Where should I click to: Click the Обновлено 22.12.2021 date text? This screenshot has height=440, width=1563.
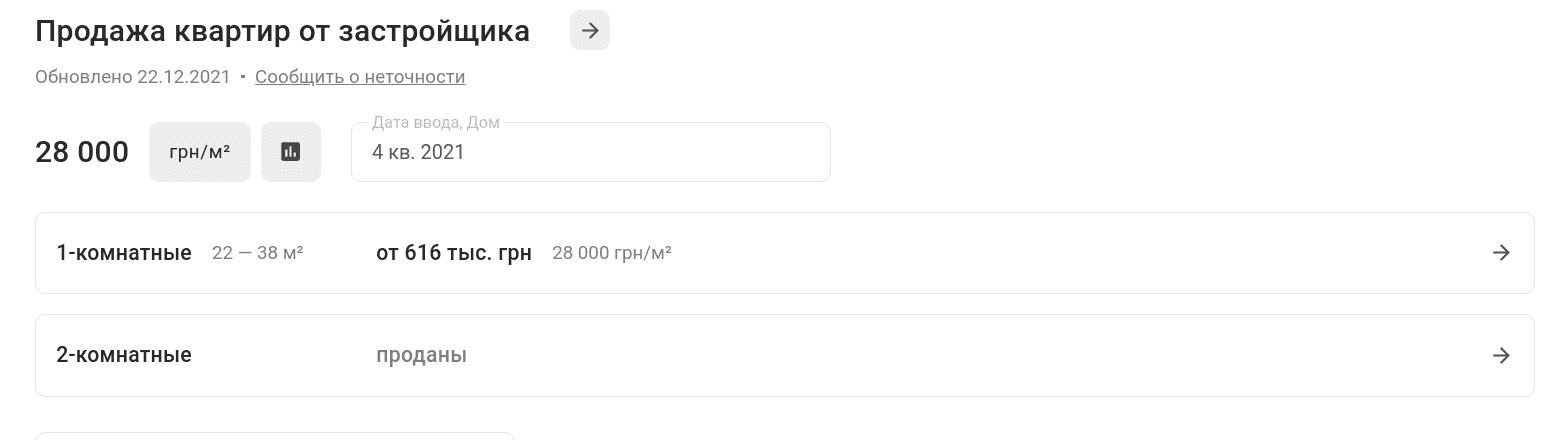coord(132,77)
